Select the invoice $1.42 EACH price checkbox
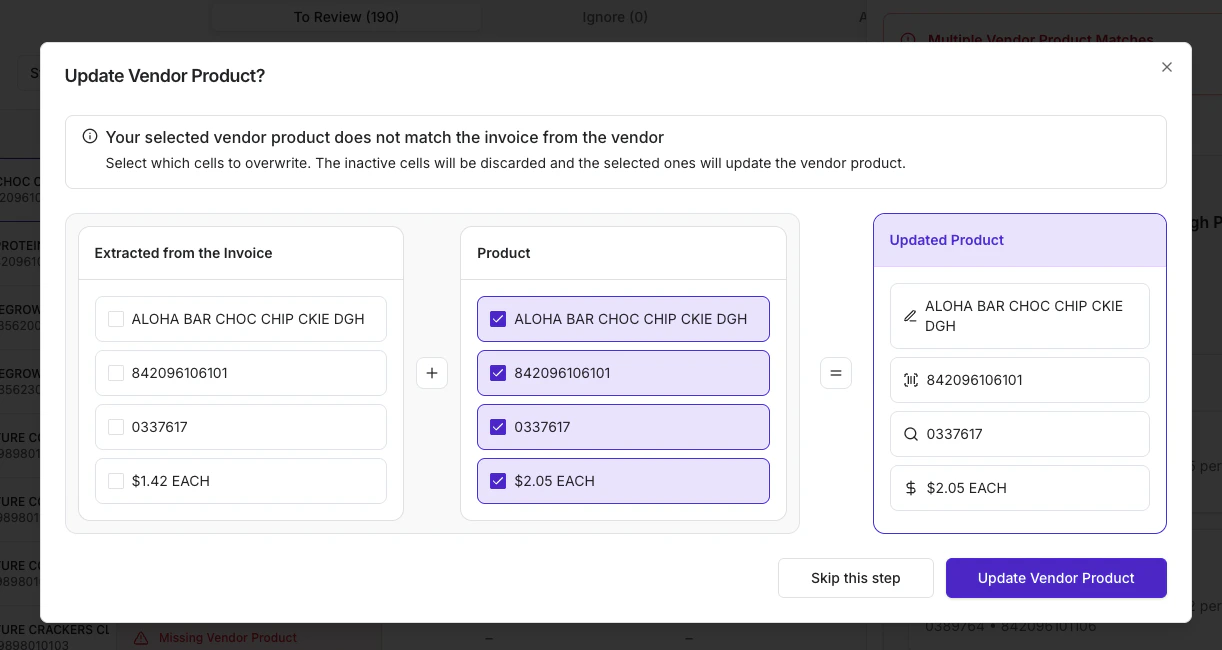Image resolution: width=1222 pixels, height=650 pixels. point(116,481)
